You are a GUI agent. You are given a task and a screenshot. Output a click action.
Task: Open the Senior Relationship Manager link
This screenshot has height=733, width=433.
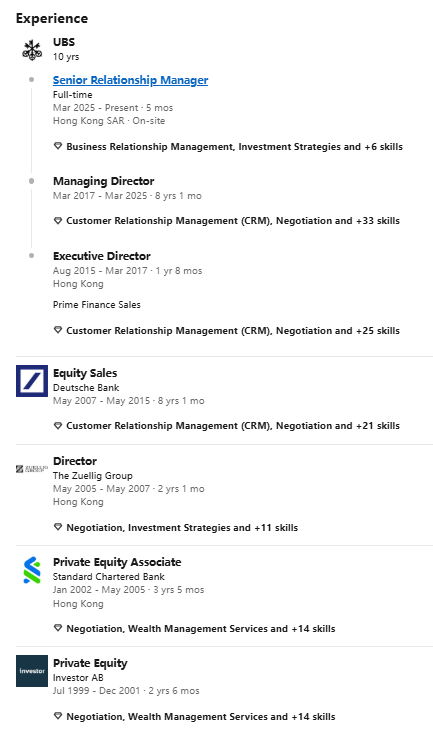pyautogui.click(x=130, y=80)
